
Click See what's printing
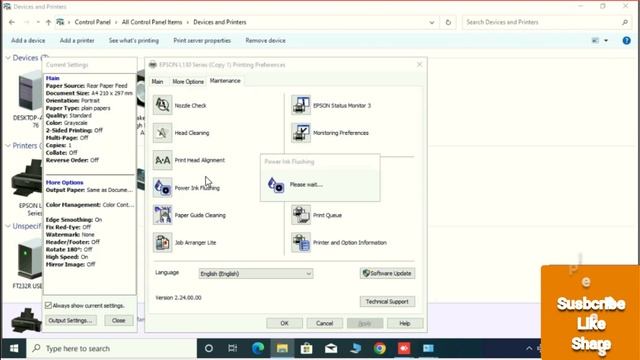134,40
